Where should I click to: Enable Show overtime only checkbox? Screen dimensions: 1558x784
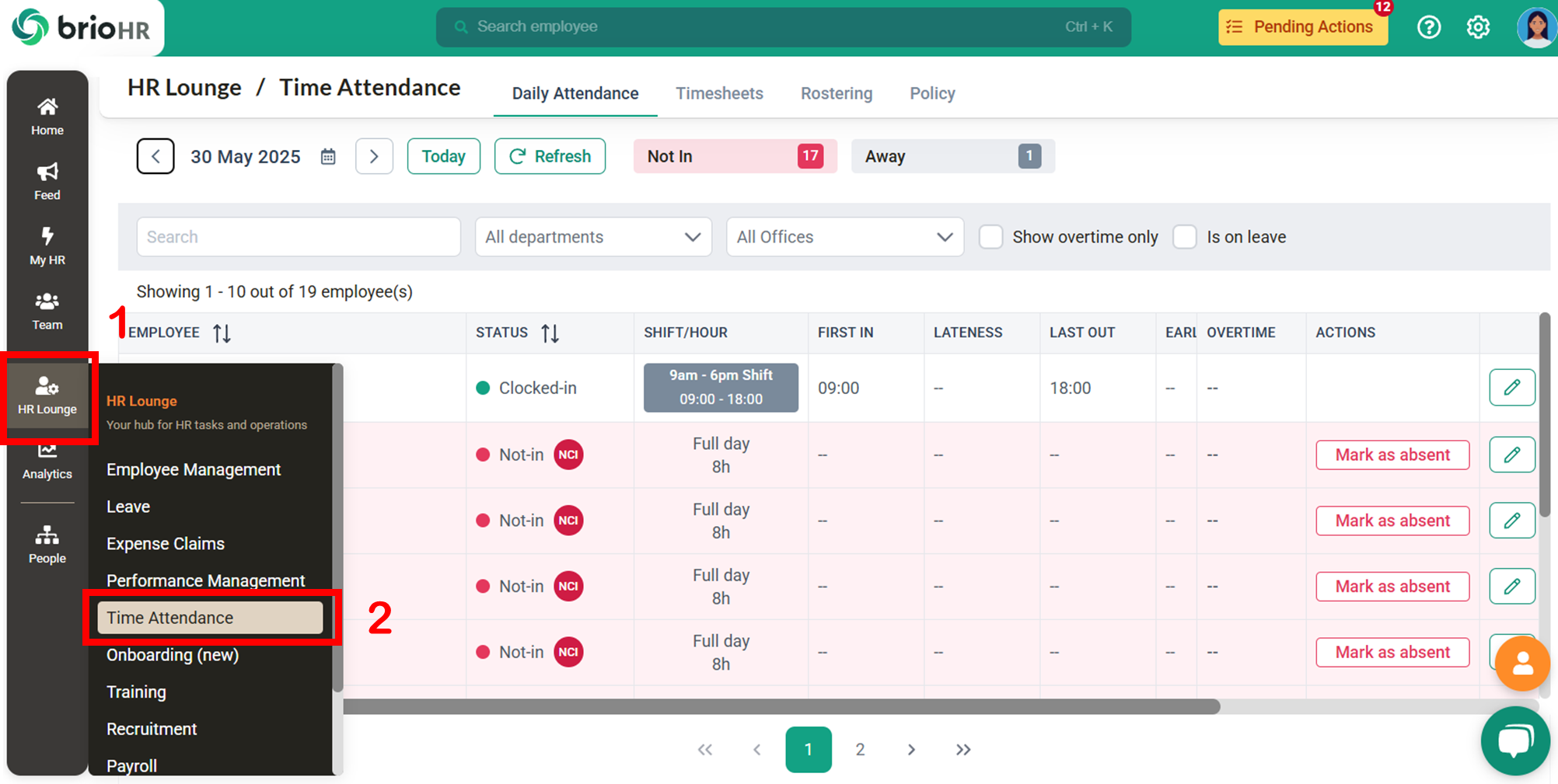(x=990, y=237)
